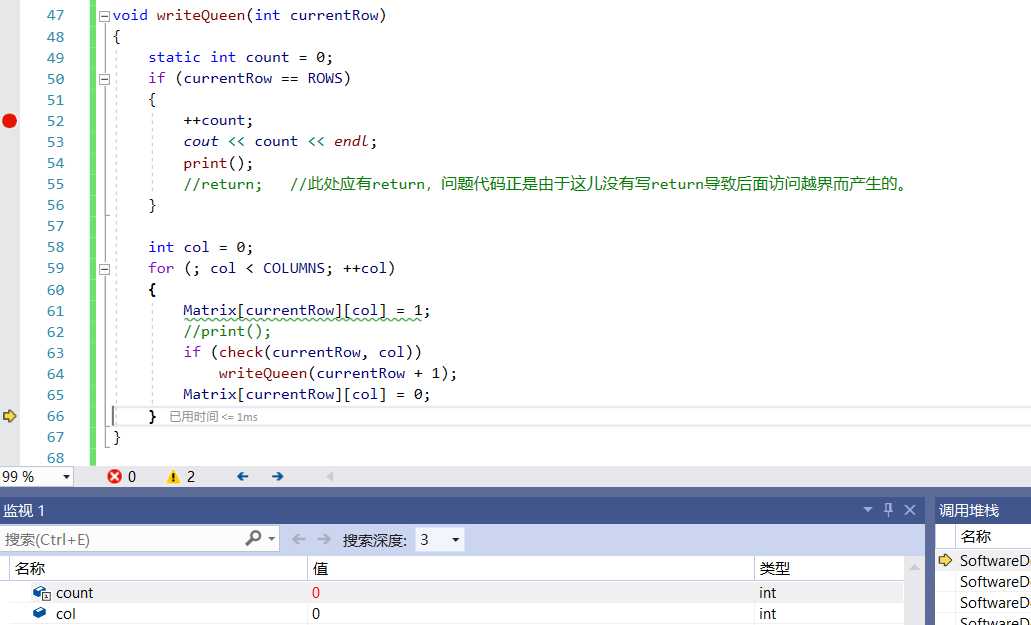Open the 搜索深度 dropdown showing 3
This screenshot has width=1031, height=625.
(440, 540)
